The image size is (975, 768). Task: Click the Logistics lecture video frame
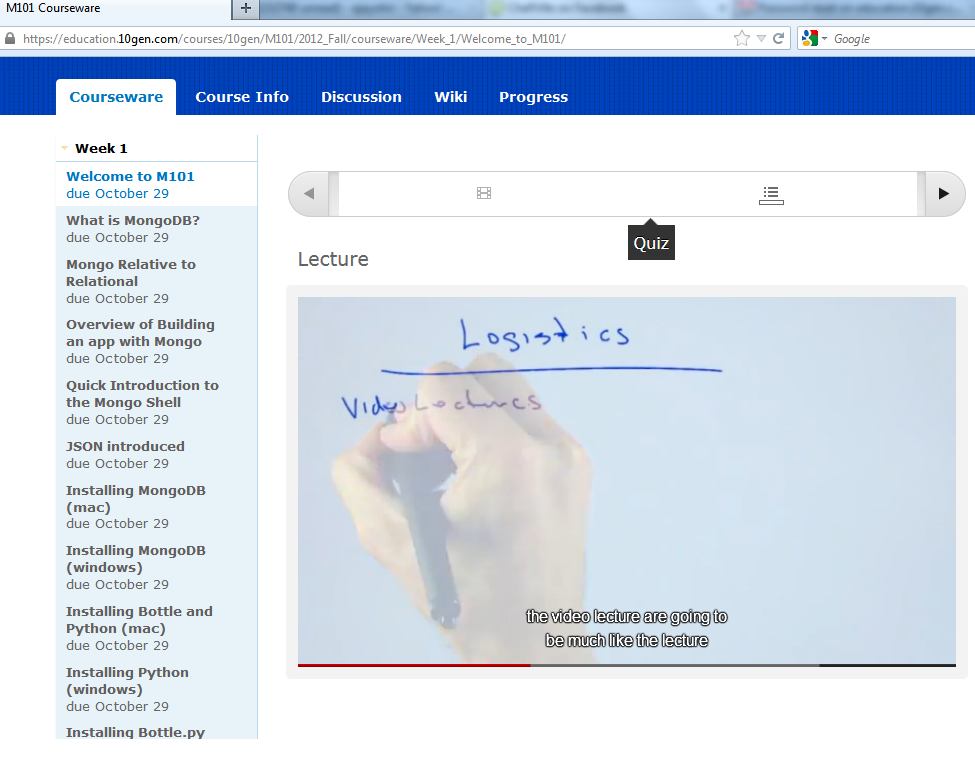(x=626, y=480)
